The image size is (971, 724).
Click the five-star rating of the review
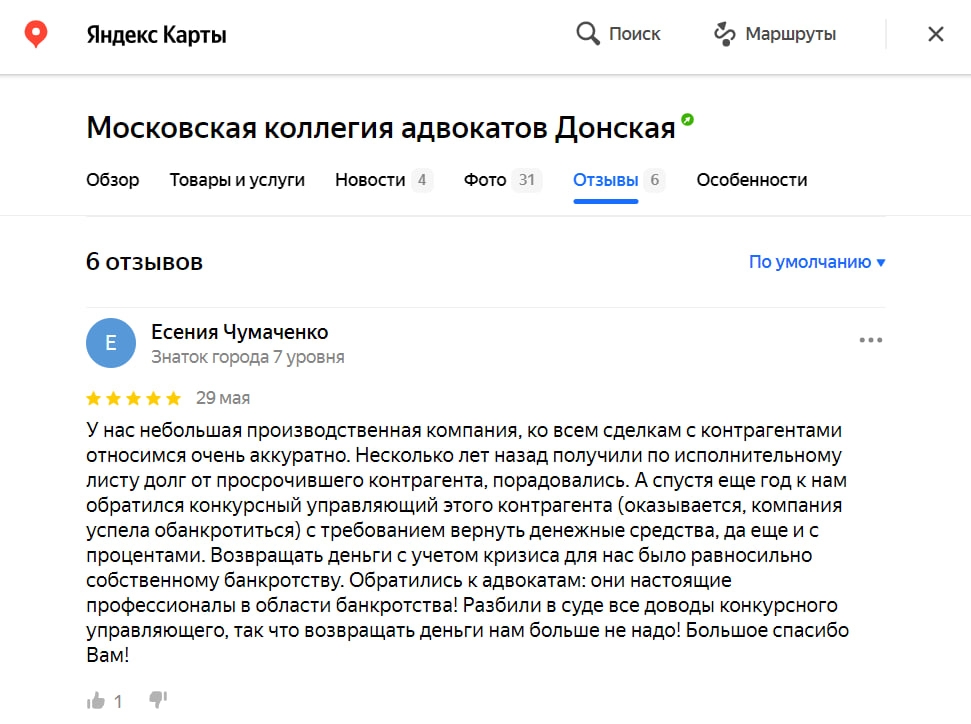click(x=134, y=398)
